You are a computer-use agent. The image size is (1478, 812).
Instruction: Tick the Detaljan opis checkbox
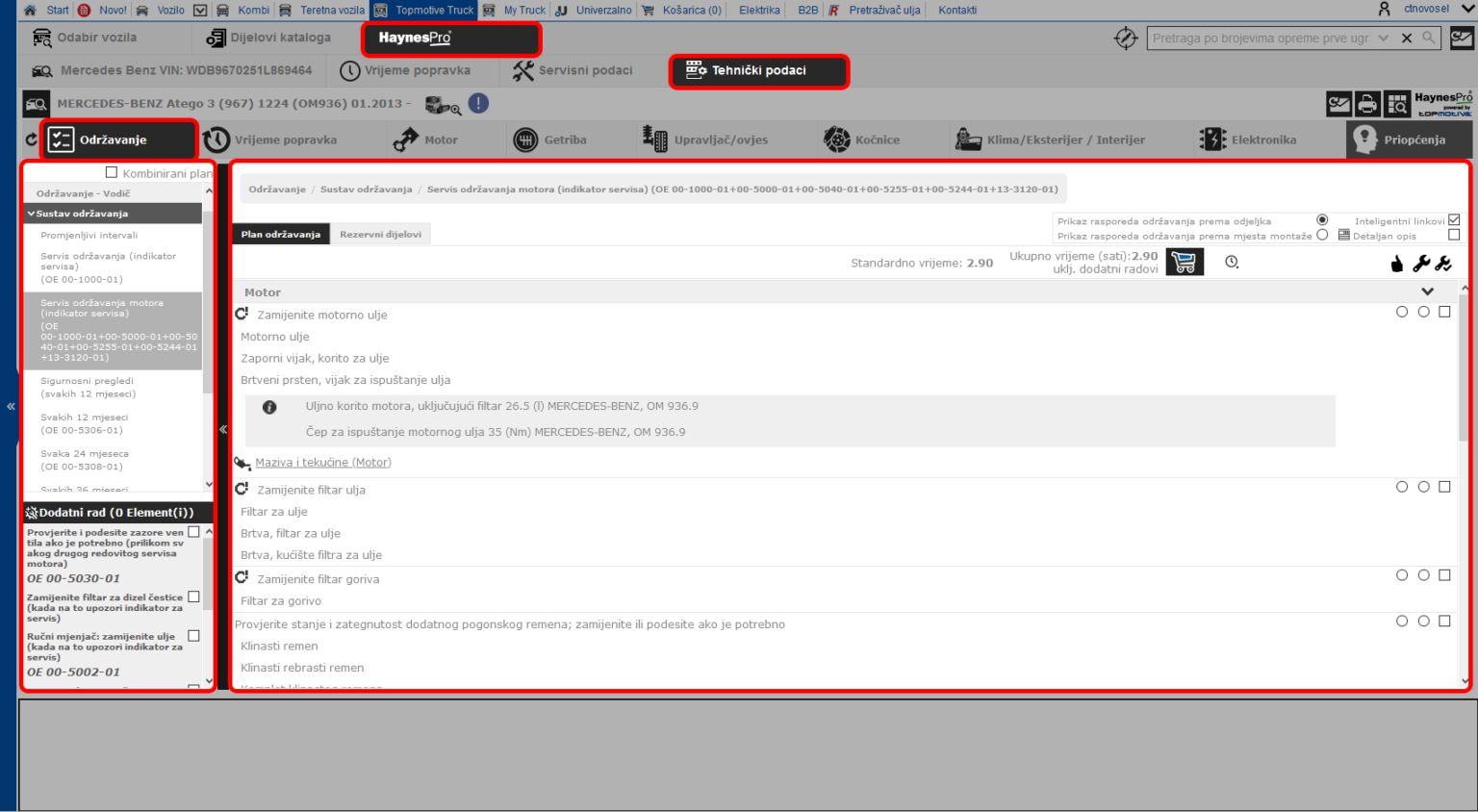click(x=1454, y=234)
